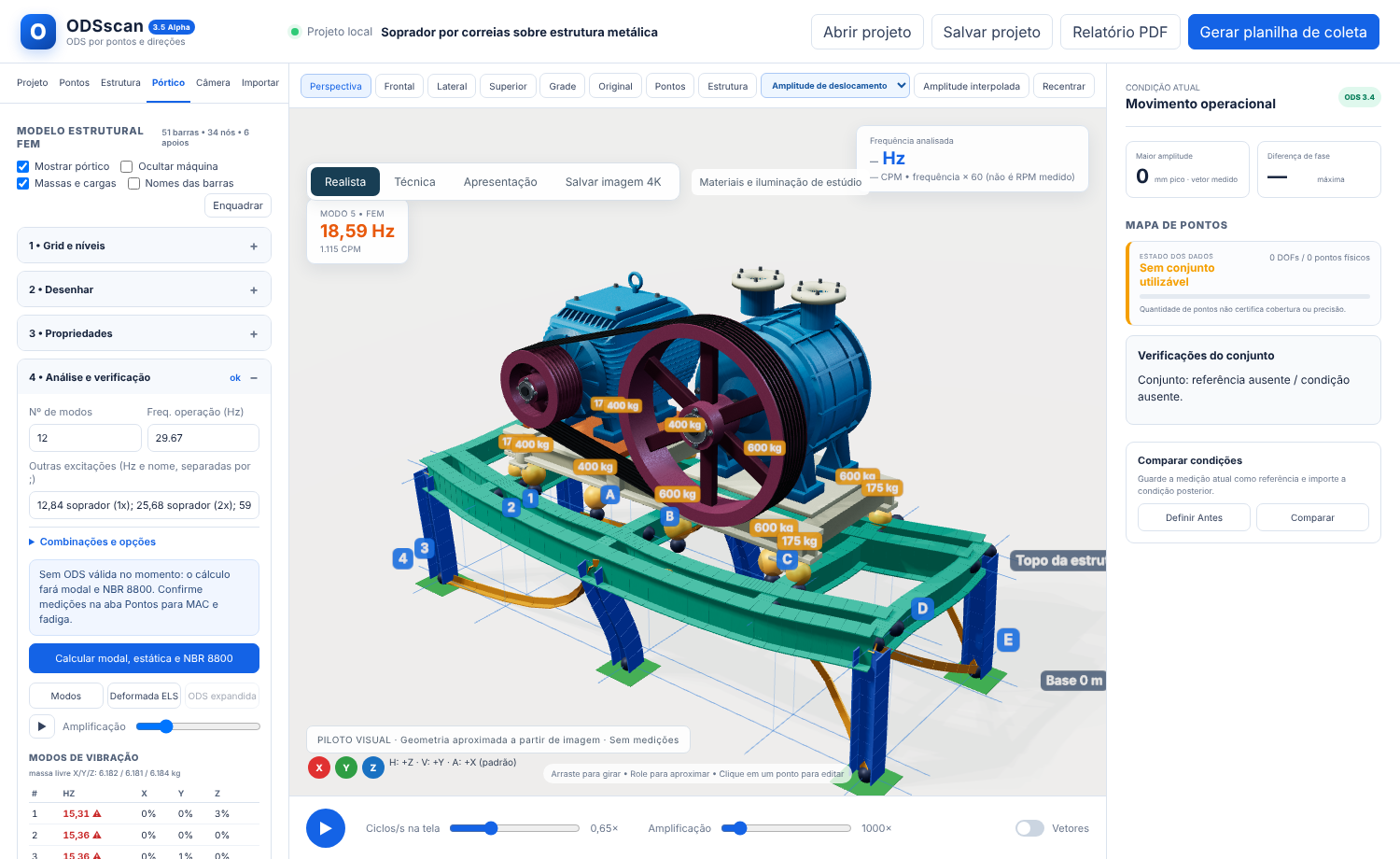Screen dimensions: 1400x859
Task: Click node marker 2 on the structure
Action: (511, 508)
